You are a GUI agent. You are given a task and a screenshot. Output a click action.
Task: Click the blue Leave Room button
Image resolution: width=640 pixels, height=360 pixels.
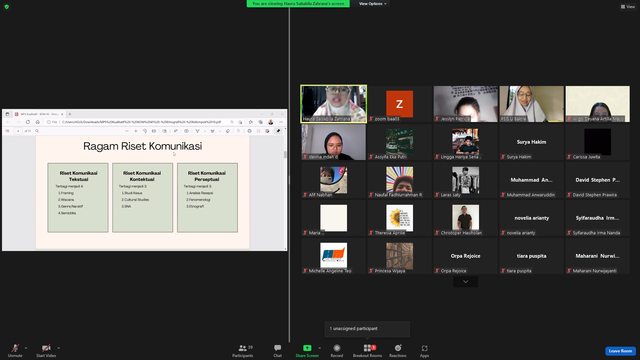click(620, 351)
